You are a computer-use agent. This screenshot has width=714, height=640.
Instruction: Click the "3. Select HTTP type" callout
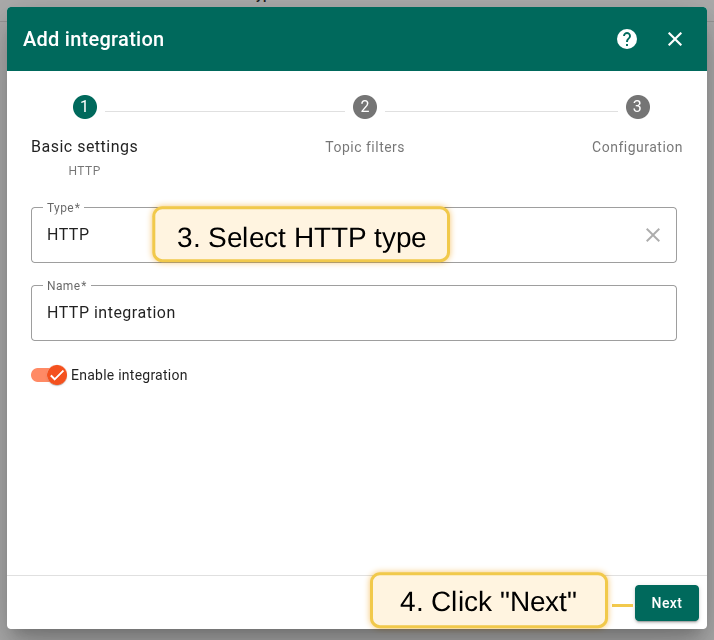tap(301, 236)
